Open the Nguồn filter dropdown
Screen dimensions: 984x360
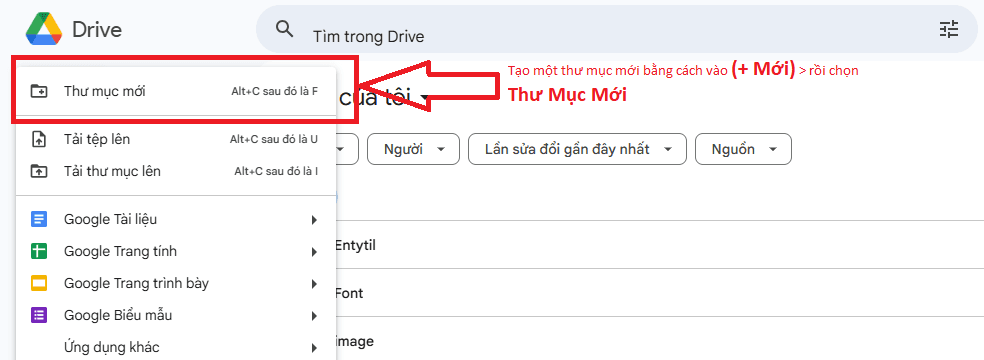tap(743, 149)
